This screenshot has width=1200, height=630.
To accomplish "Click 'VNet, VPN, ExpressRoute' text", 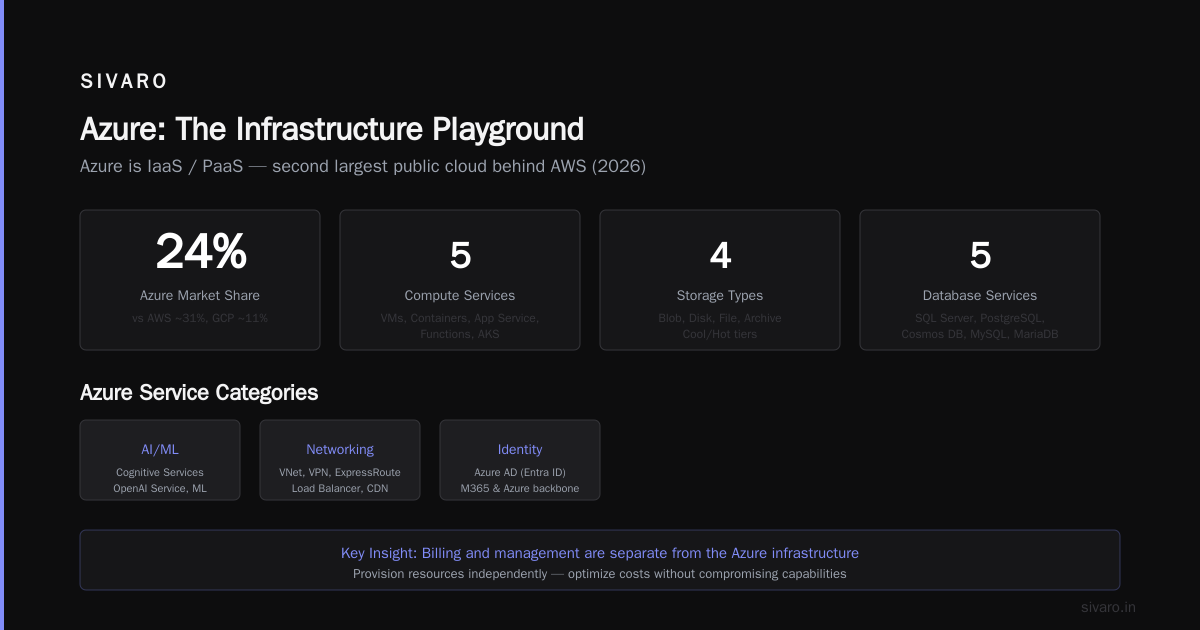I will [340, 472].
